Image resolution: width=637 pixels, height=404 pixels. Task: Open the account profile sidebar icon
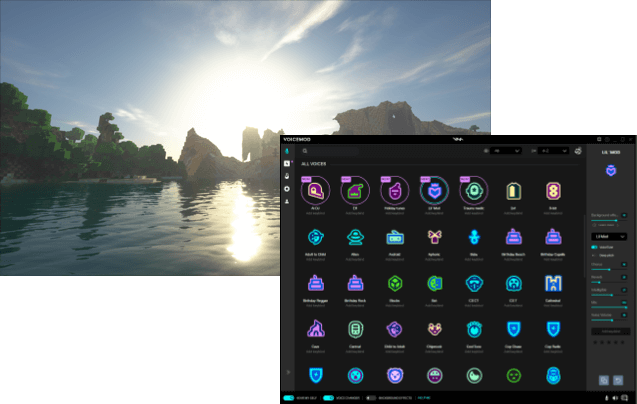pyautogui.click(x=287, y=202)
